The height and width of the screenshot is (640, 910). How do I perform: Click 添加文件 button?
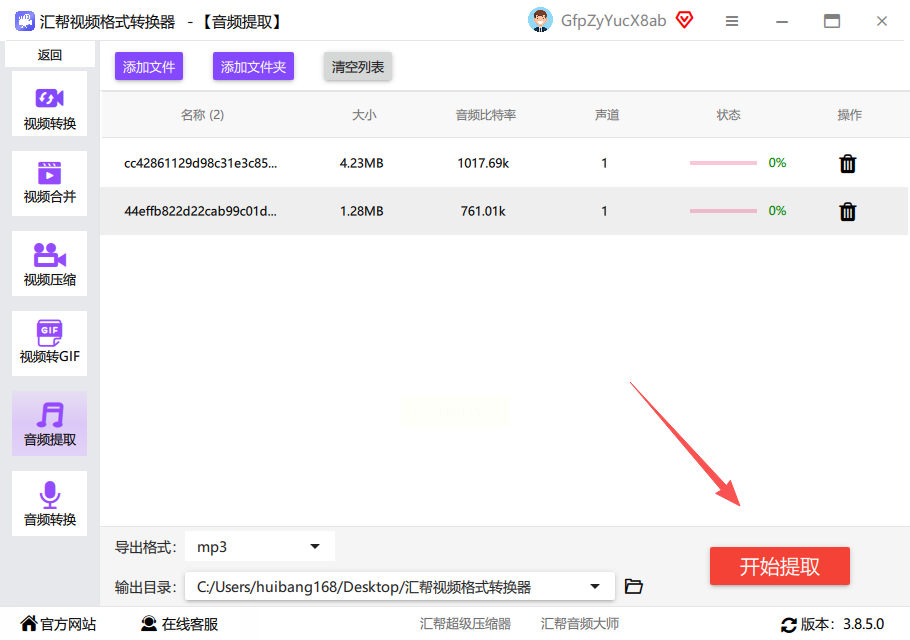(x=149, y=67)
